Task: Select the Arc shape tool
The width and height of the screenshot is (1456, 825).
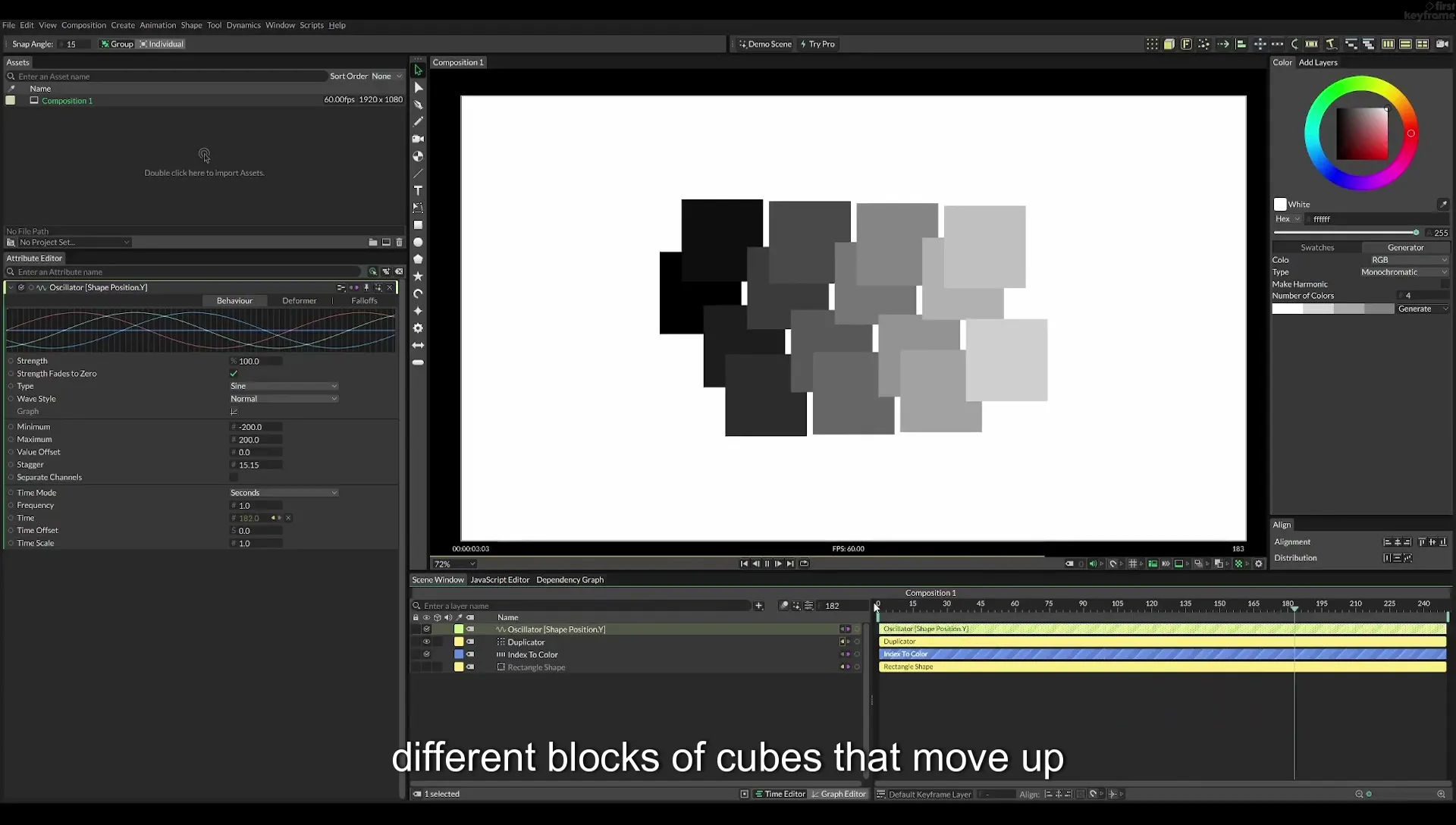Action: click(418, 293)
